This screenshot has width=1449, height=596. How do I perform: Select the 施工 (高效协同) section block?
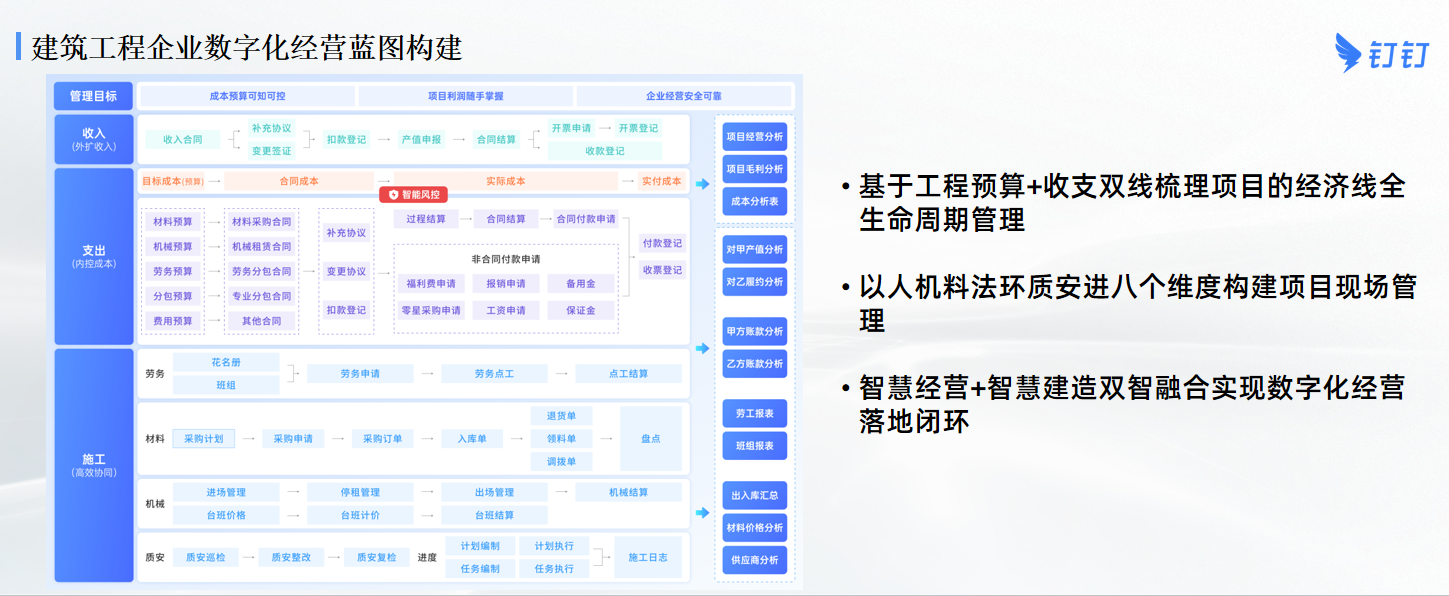93,465
